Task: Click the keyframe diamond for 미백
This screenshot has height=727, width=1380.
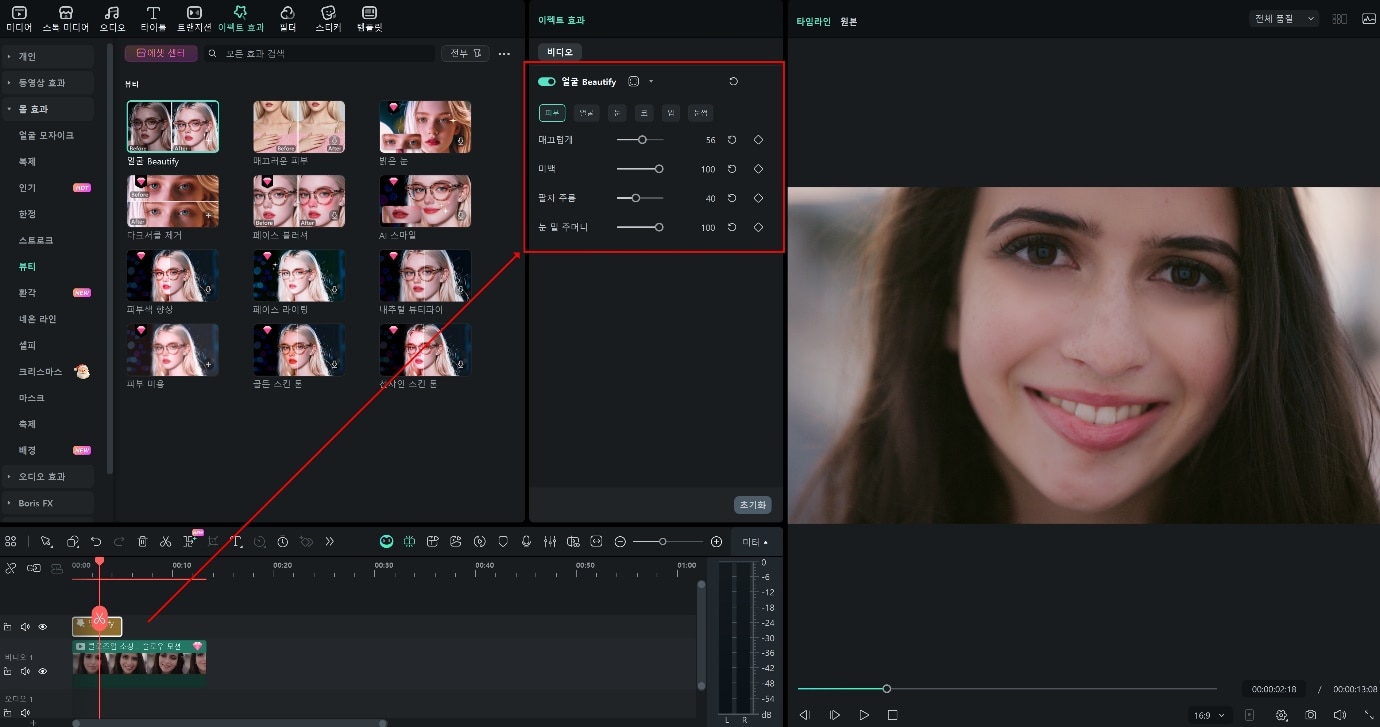Action: [758, 169]
